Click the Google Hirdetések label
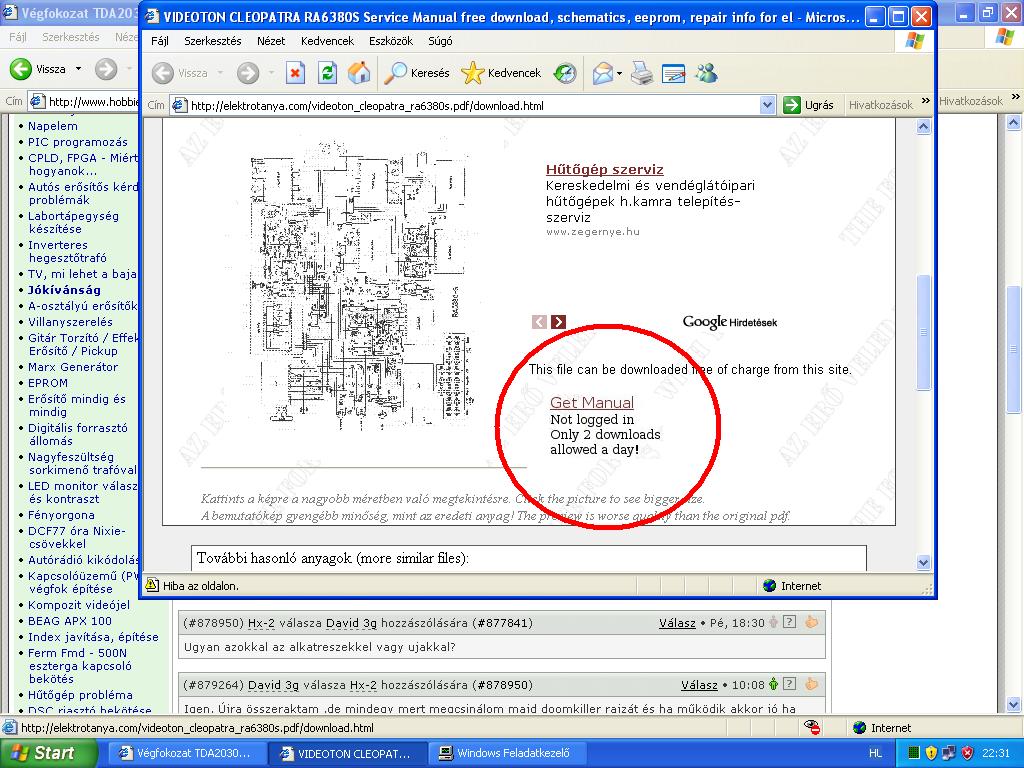The width and height of the screenshot is (1024, 768). [730, 322]
